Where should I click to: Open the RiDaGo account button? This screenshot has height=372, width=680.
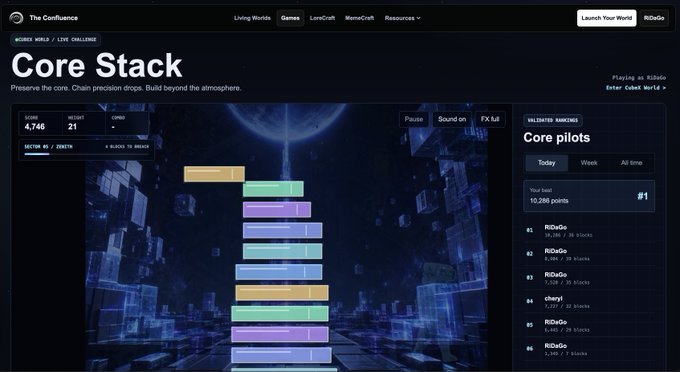[x=654, y=18]
